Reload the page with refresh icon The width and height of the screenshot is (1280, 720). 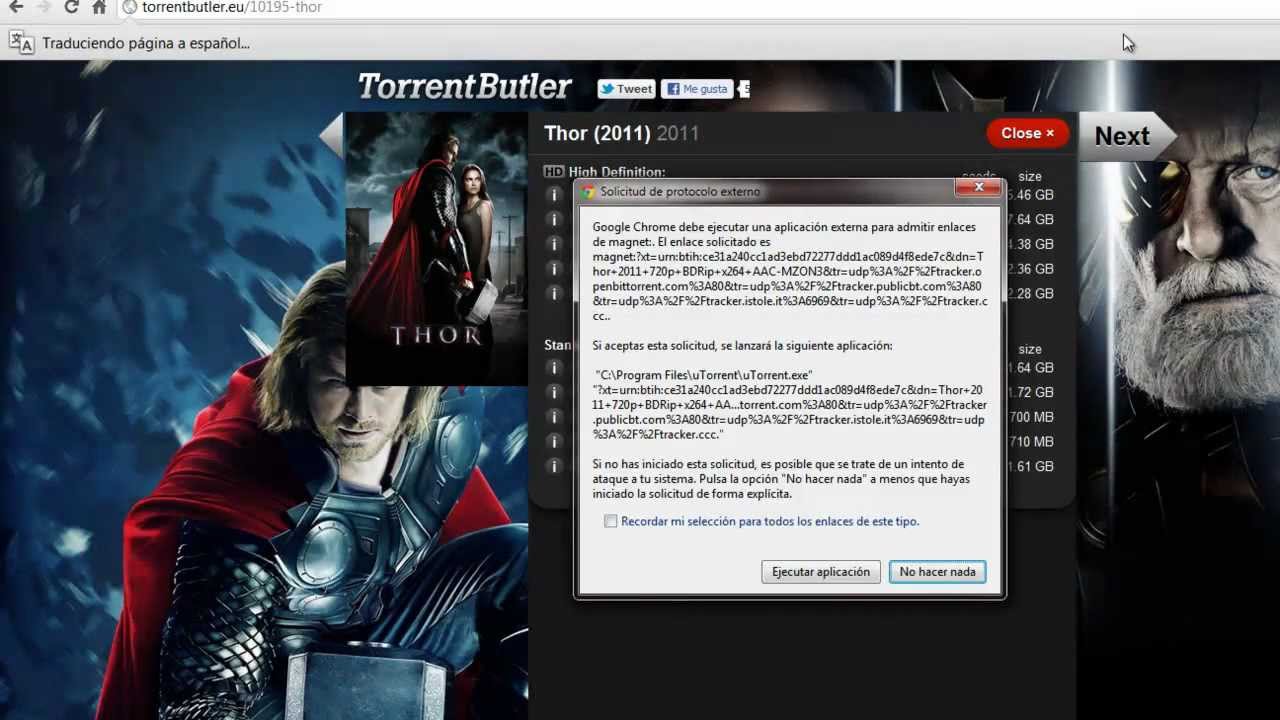pyautogui.click(x=71, y=7)
